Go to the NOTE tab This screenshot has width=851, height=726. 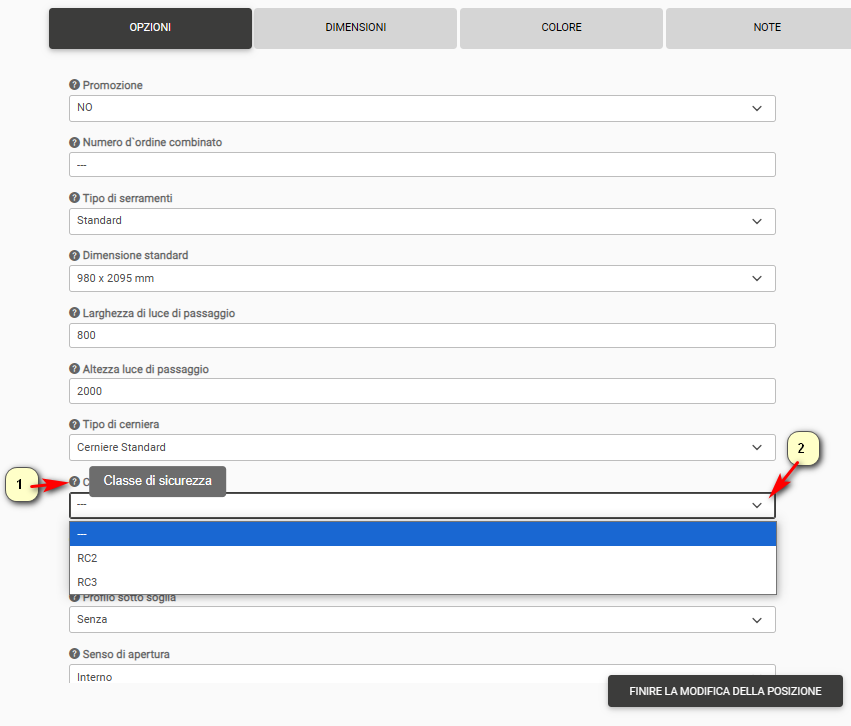[x=766, y=28]
